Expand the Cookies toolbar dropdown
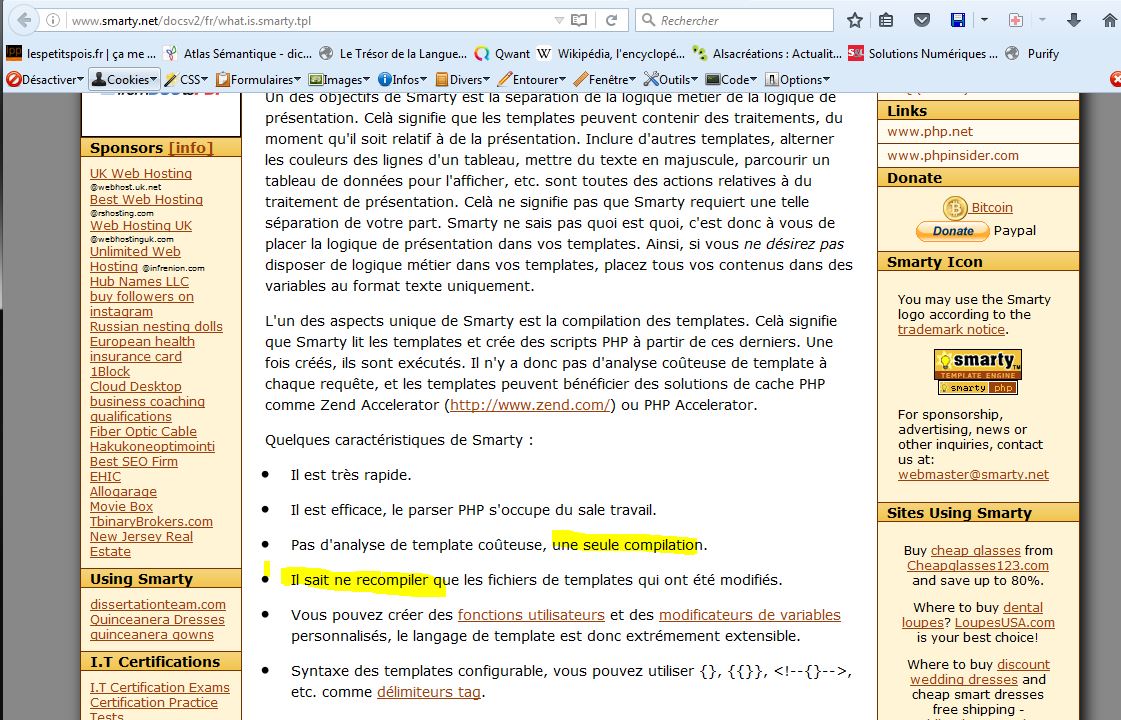Viewport: 1121px width, 720px height. click(125, 79)
